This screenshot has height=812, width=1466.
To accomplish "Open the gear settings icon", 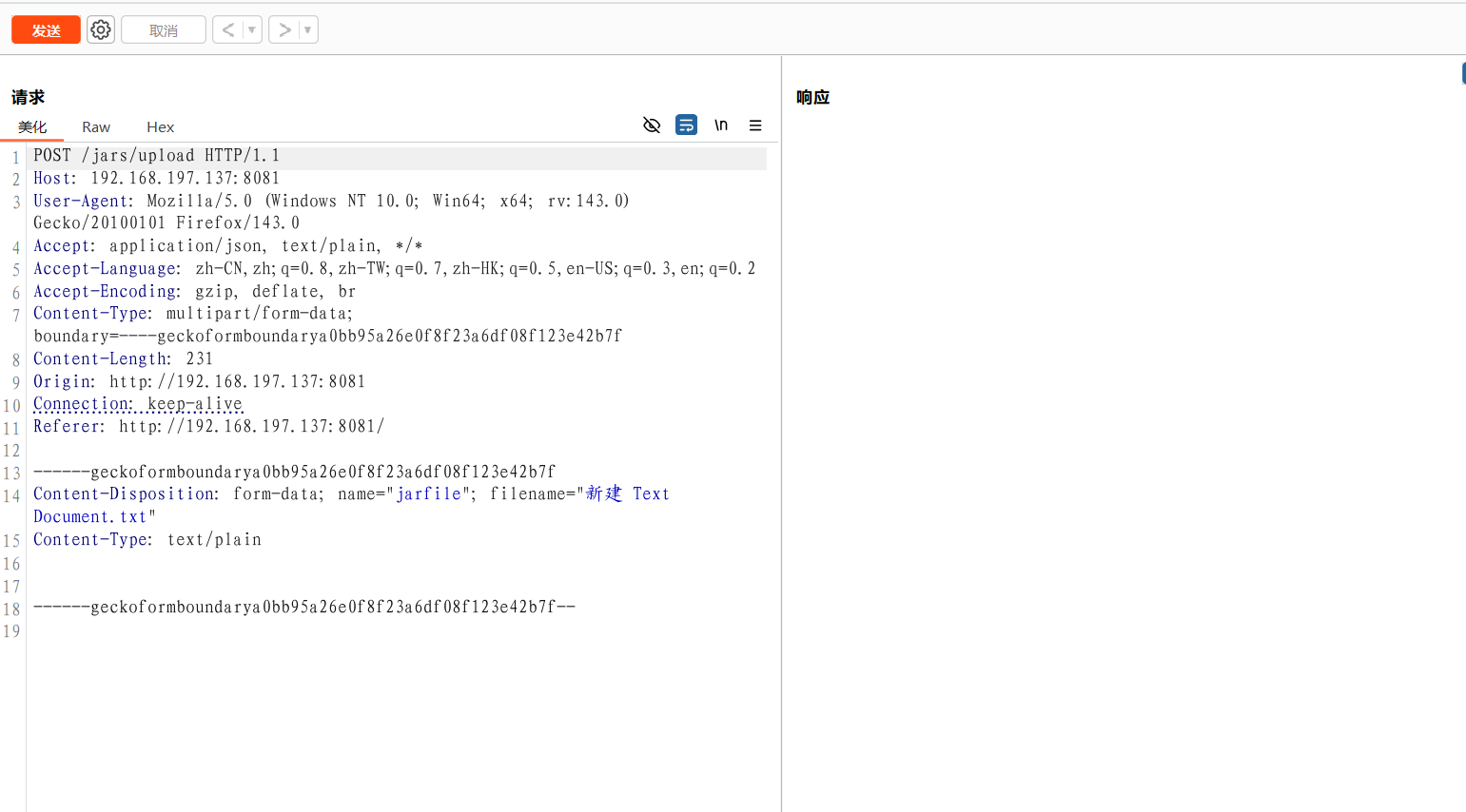I will (101, 30).
